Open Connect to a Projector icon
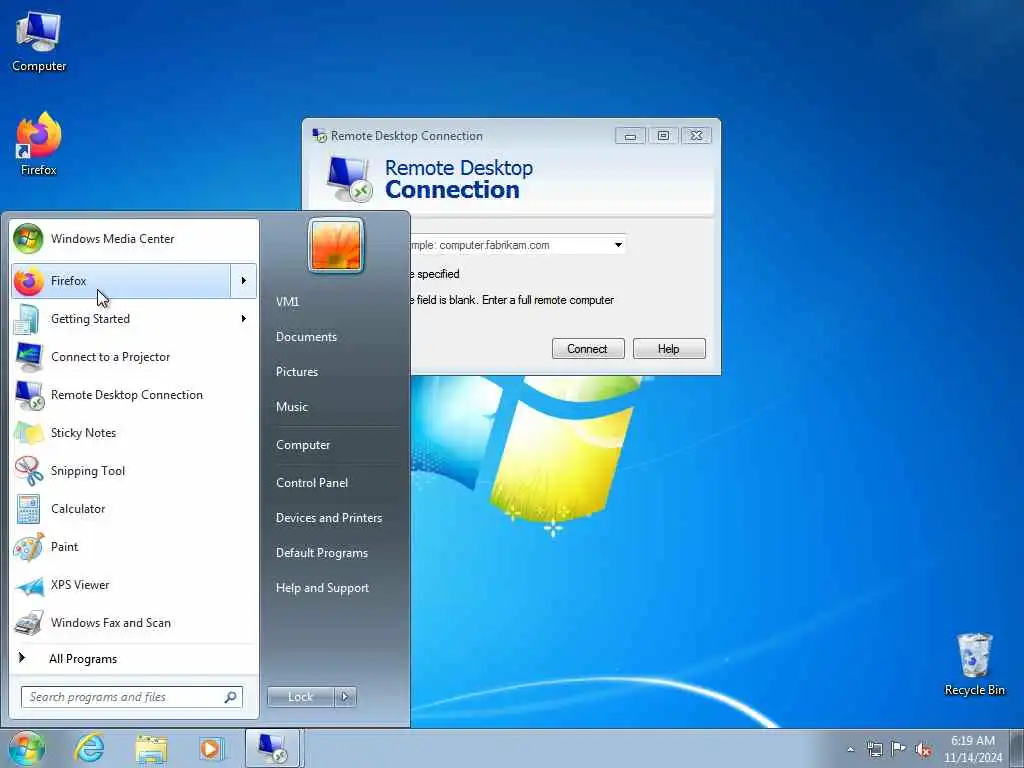The image size is (1024, 768). tap(28, 357)
